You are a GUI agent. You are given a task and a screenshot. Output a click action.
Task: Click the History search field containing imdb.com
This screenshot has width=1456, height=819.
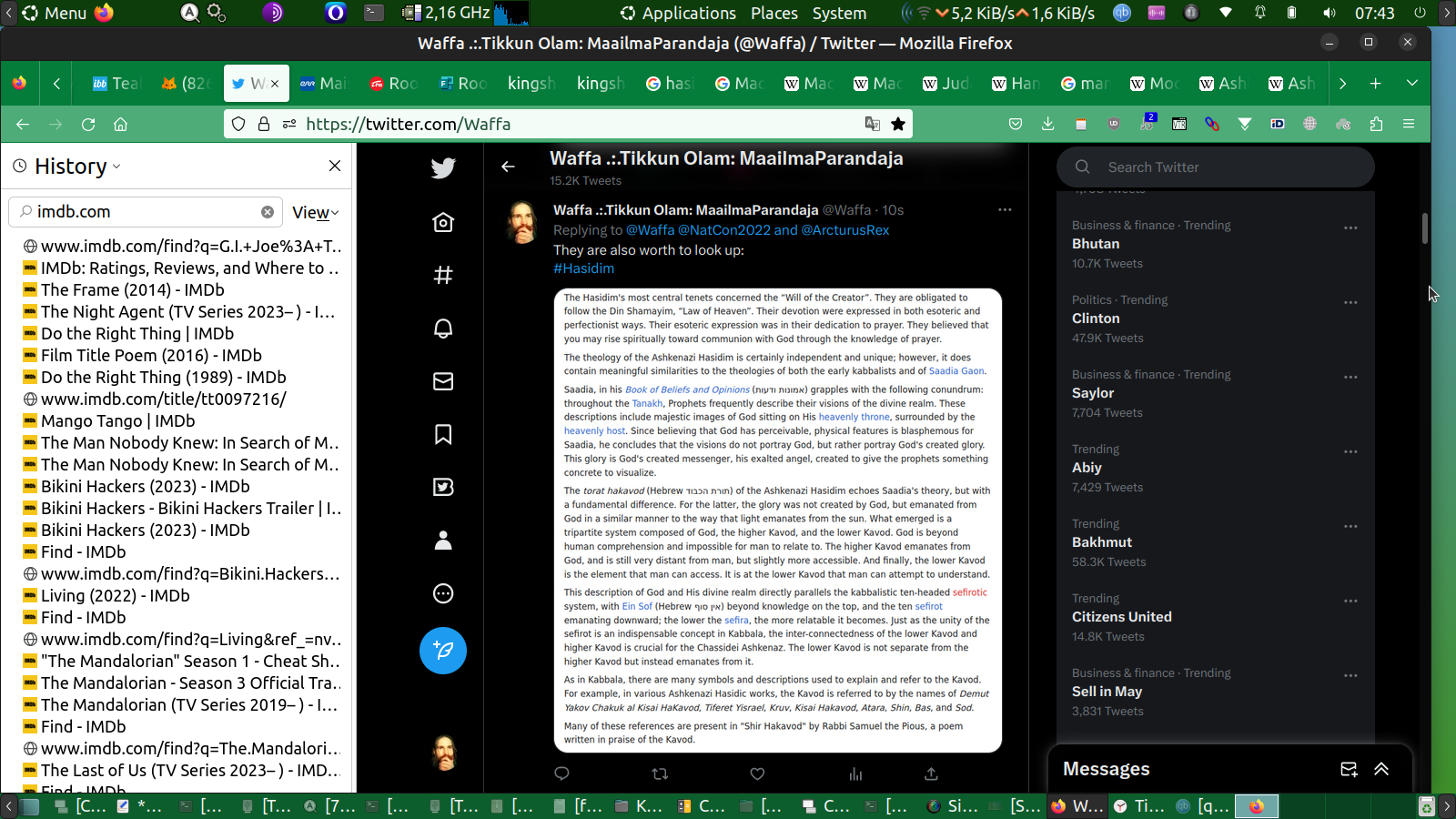(146, 212)
